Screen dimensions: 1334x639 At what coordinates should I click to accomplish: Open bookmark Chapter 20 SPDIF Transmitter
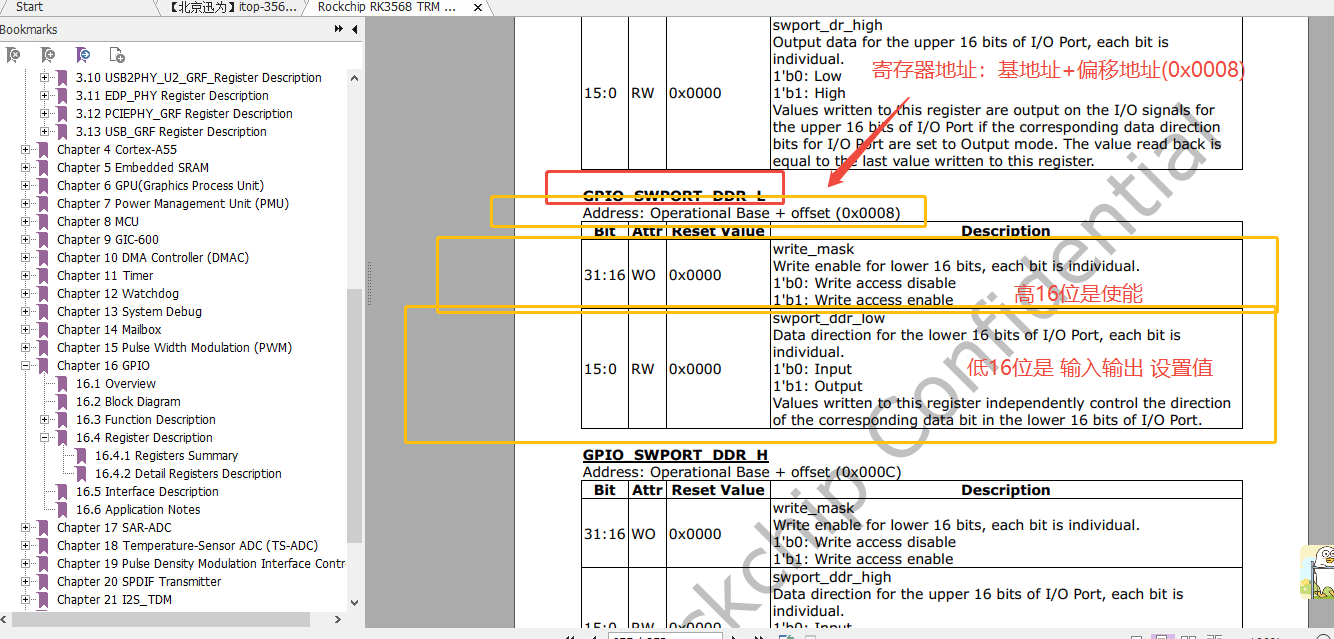[139, 582]
